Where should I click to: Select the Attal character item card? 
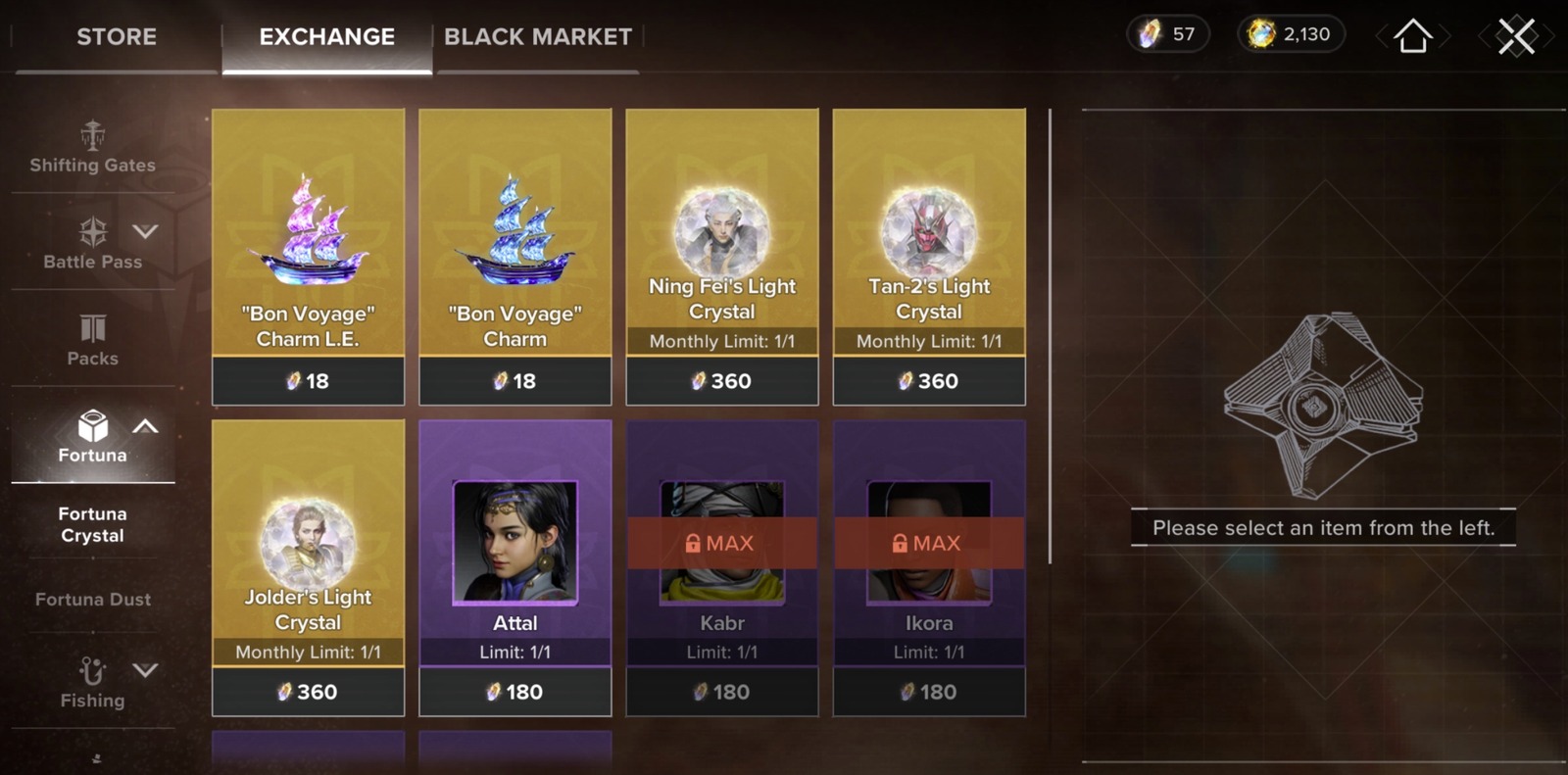point(515,568)
